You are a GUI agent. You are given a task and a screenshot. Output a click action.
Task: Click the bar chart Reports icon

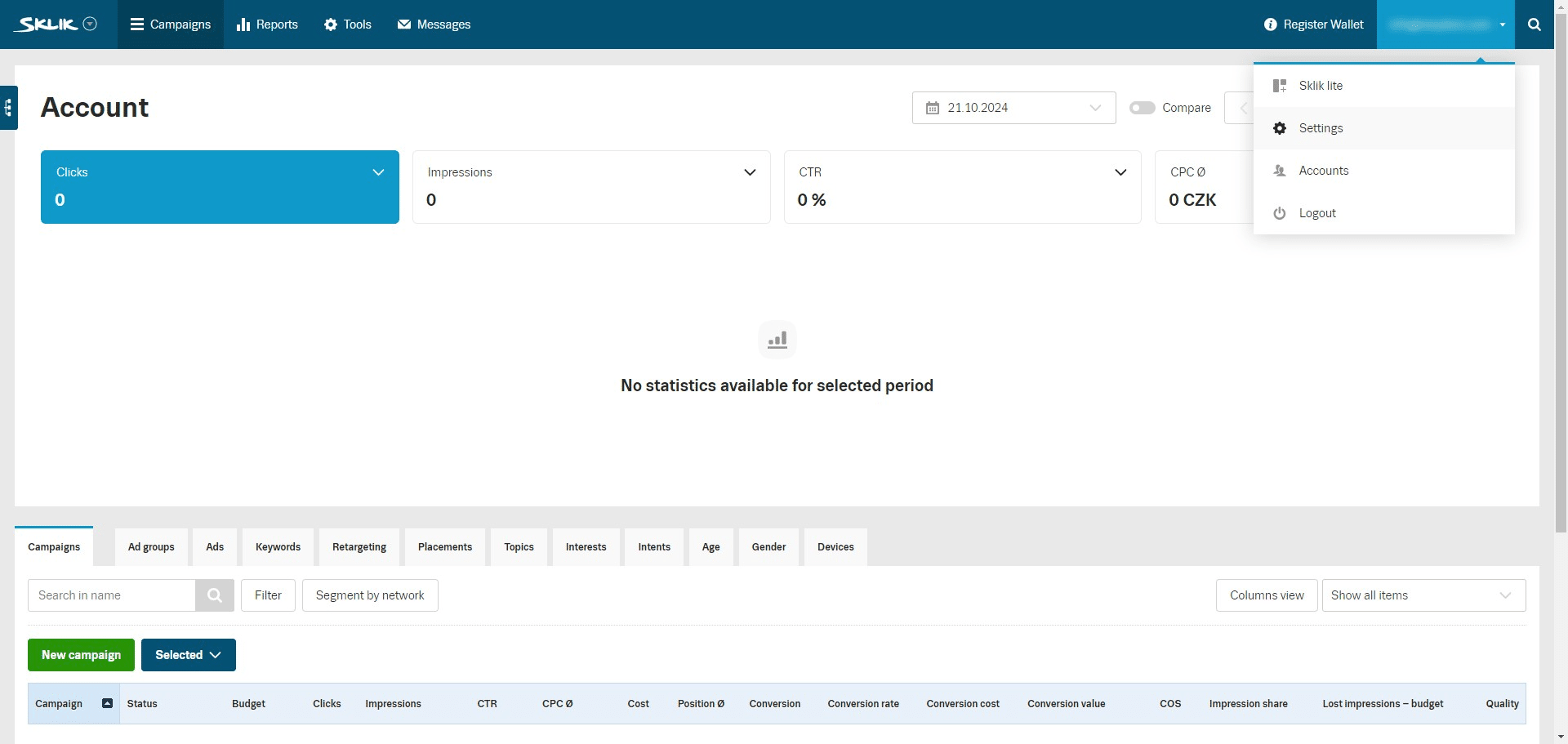243,25
